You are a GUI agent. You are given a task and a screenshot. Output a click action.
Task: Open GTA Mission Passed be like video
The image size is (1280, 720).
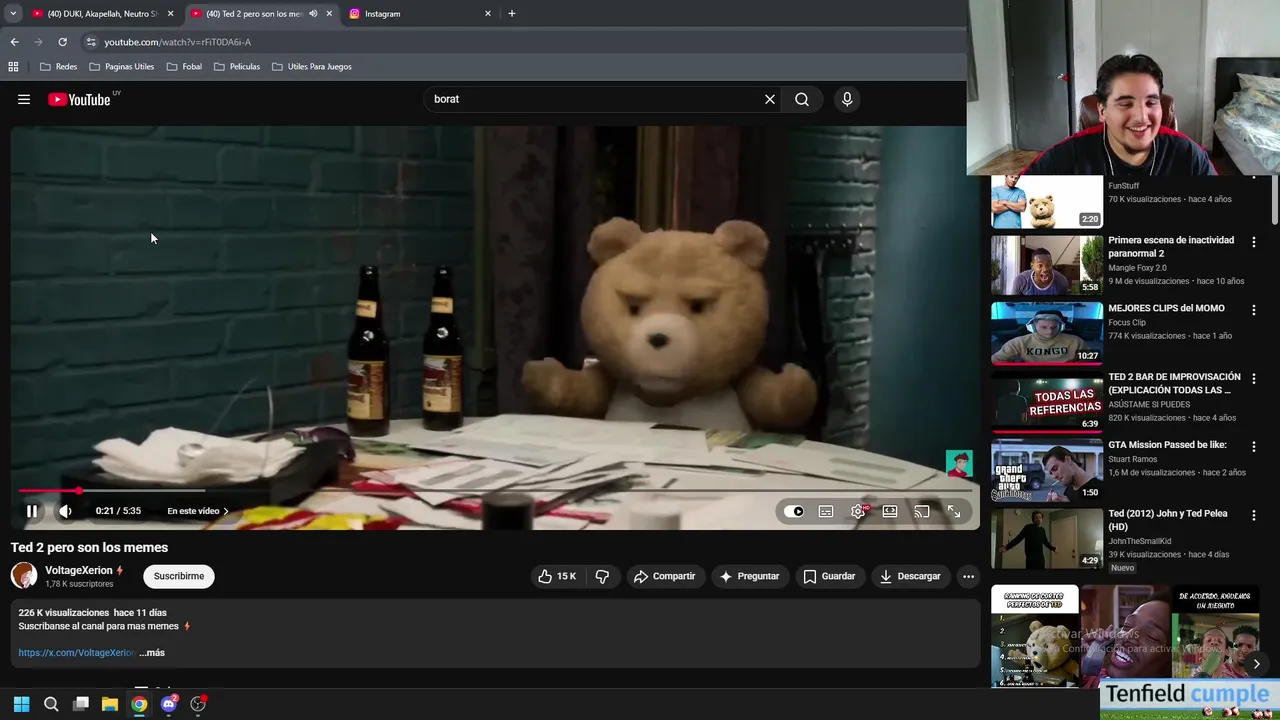point(1167,445)
